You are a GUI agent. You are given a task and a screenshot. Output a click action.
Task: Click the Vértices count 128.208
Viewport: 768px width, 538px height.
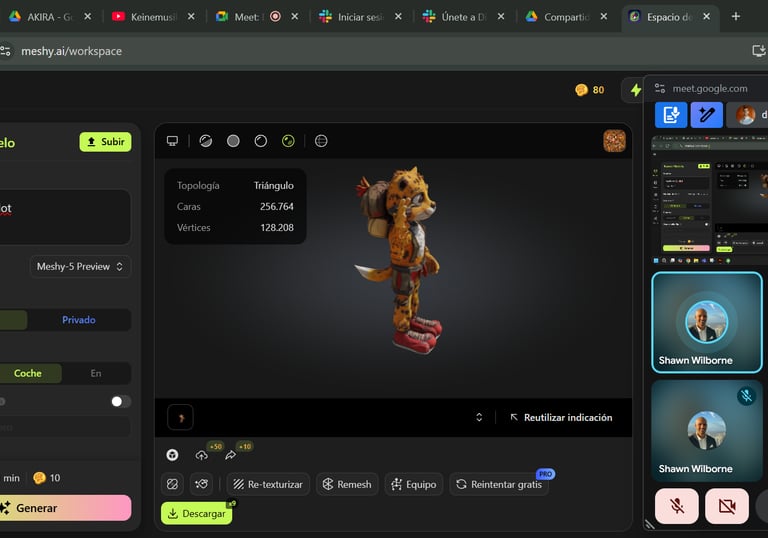tap(277, 228)
